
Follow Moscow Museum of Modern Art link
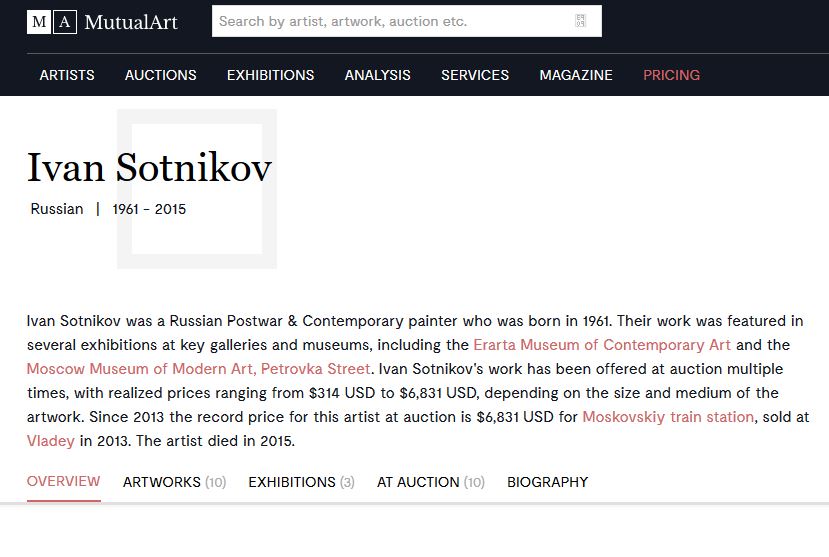[198, 369]
